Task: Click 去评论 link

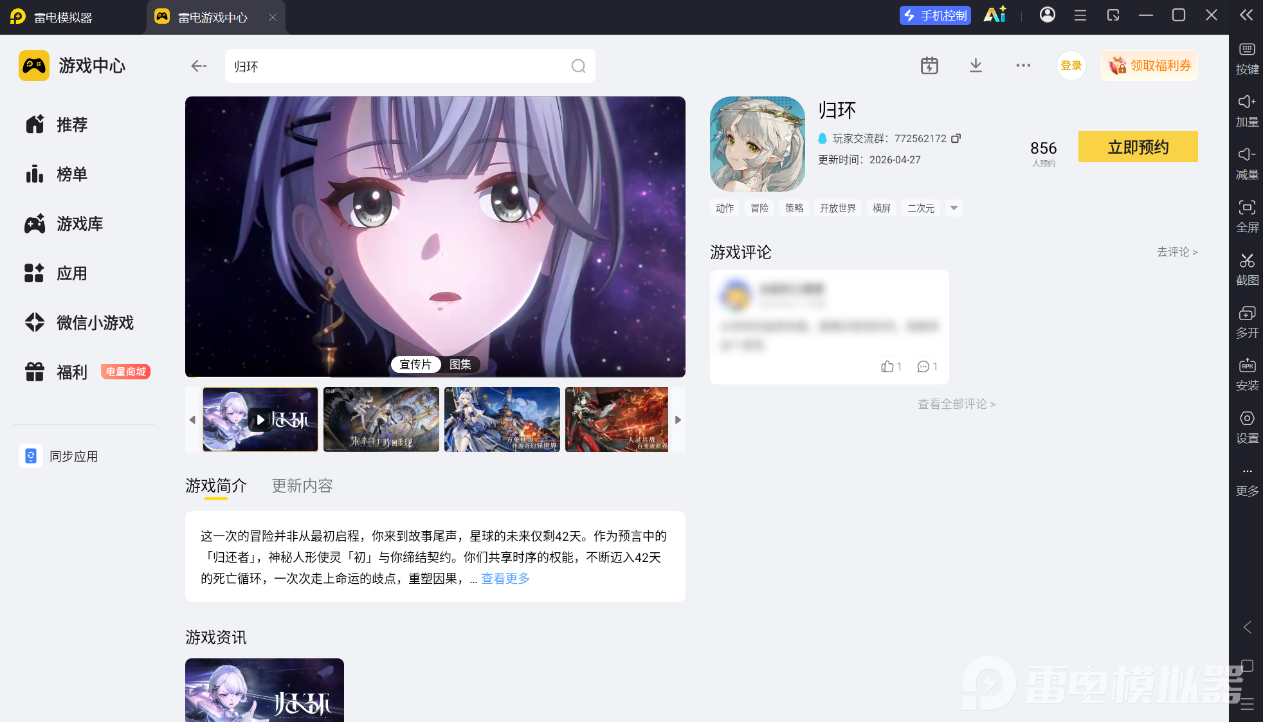Action: point(1177,252)
